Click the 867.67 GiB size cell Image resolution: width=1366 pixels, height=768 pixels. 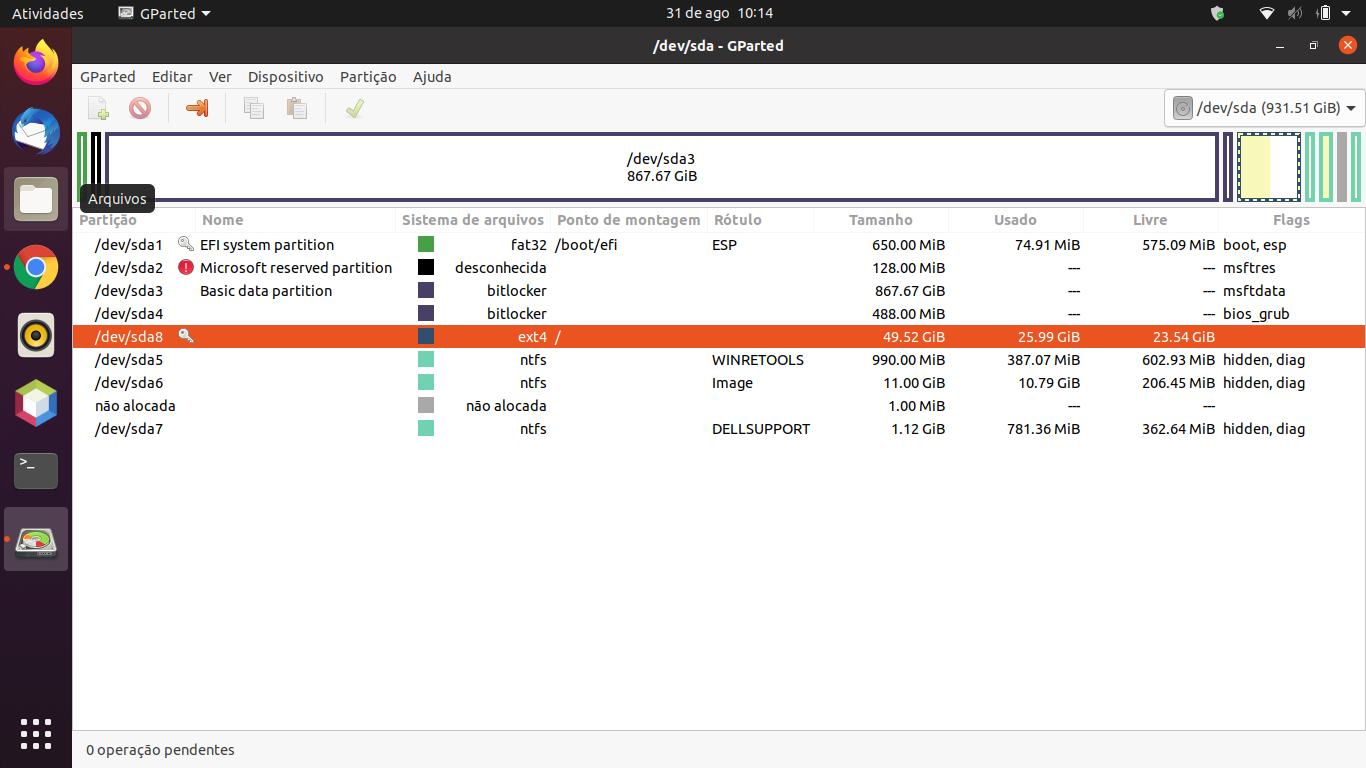(909, 290)
